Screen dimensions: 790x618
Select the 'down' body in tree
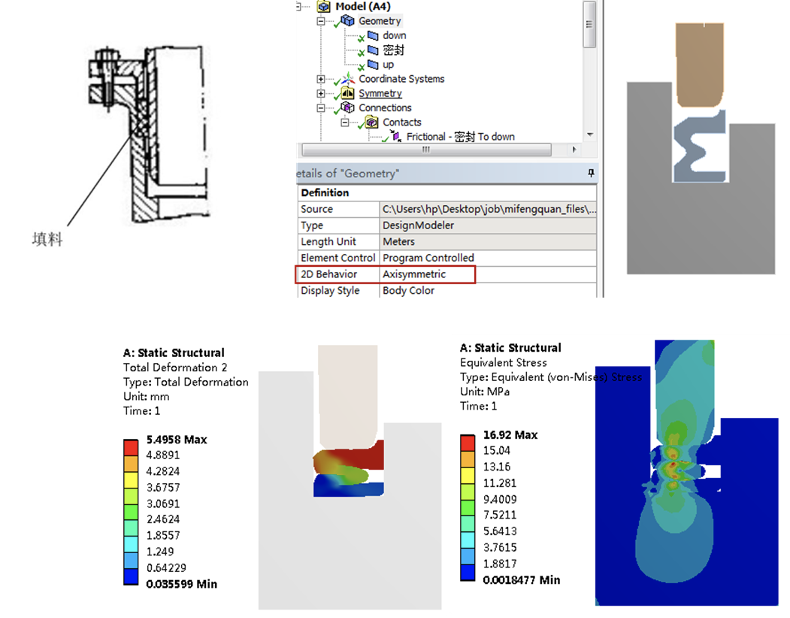(x=394, y=36)
